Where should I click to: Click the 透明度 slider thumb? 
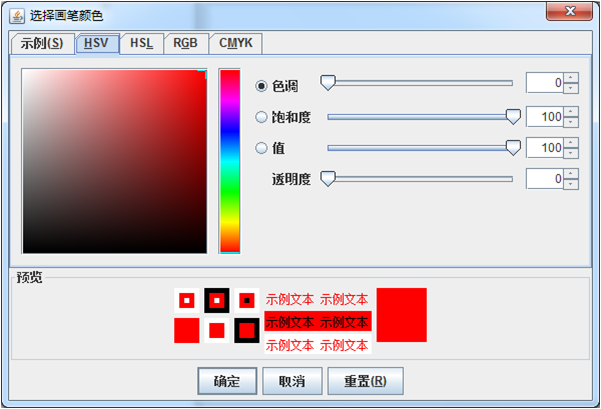point(328,179)
